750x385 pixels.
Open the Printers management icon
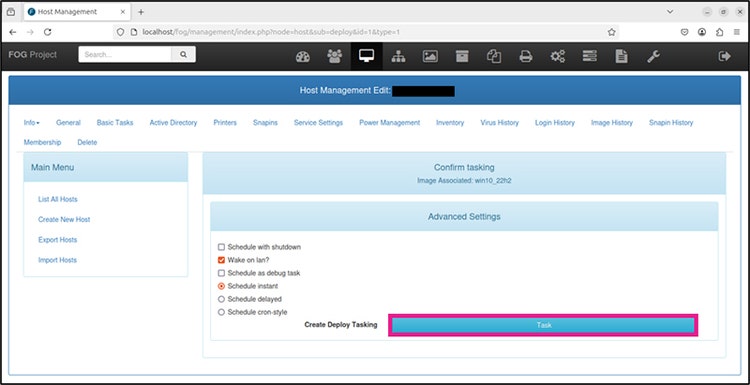526,56
